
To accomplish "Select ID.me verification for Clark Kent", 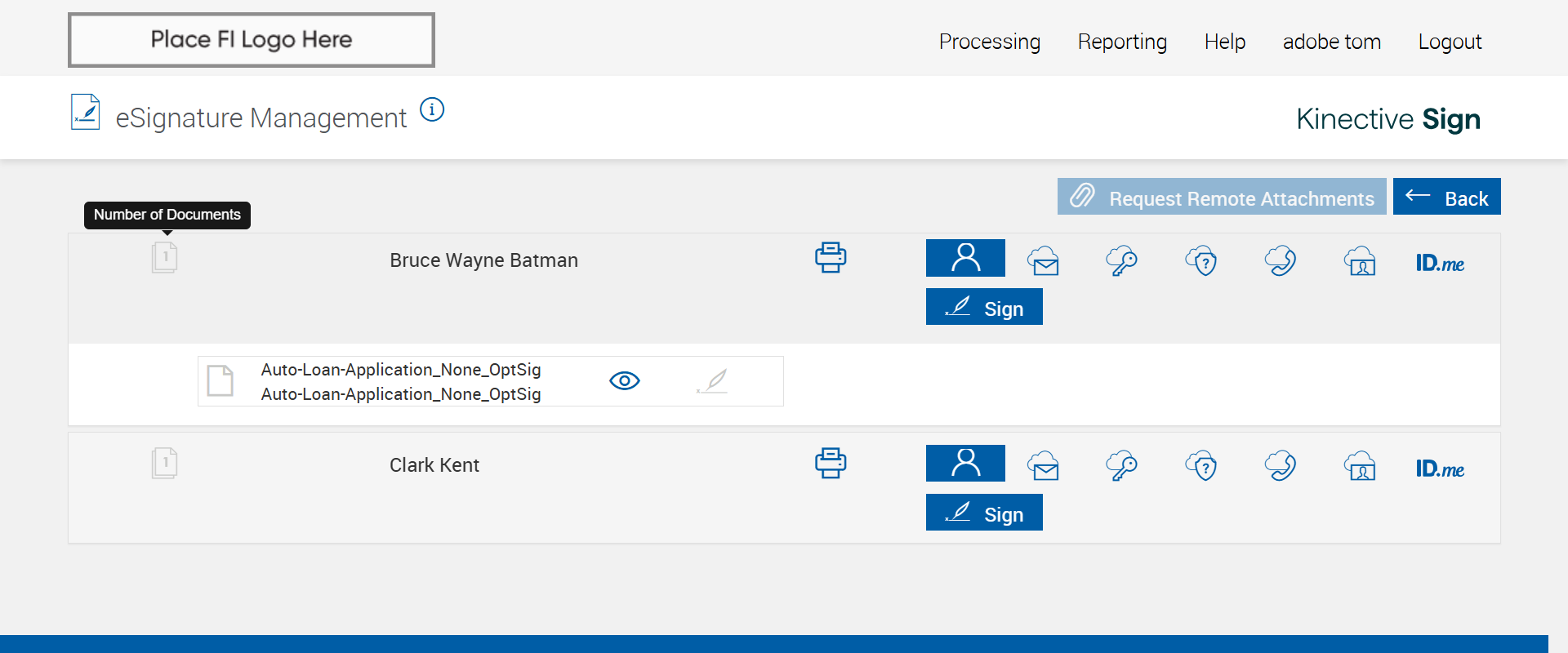I will pyautogui.click(x=1440, y=469).
